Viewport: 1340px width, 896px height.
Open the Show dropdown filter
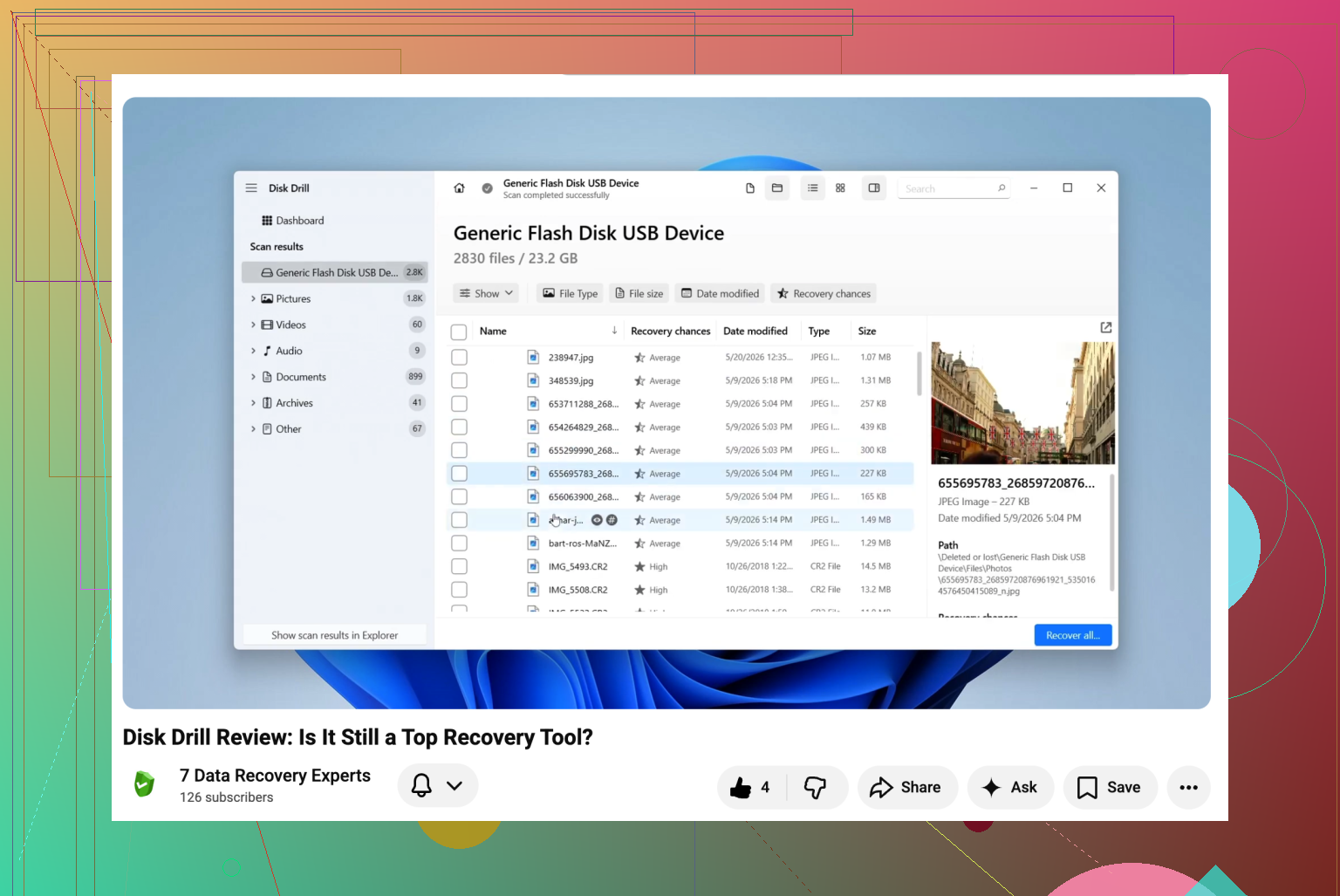(486, 293)
